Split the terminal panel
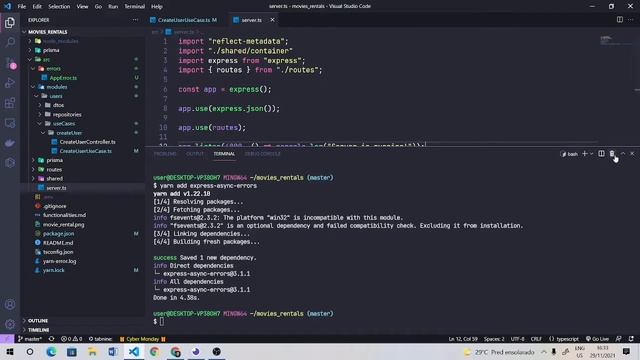The image size is (640, 360). click(601, 154)
